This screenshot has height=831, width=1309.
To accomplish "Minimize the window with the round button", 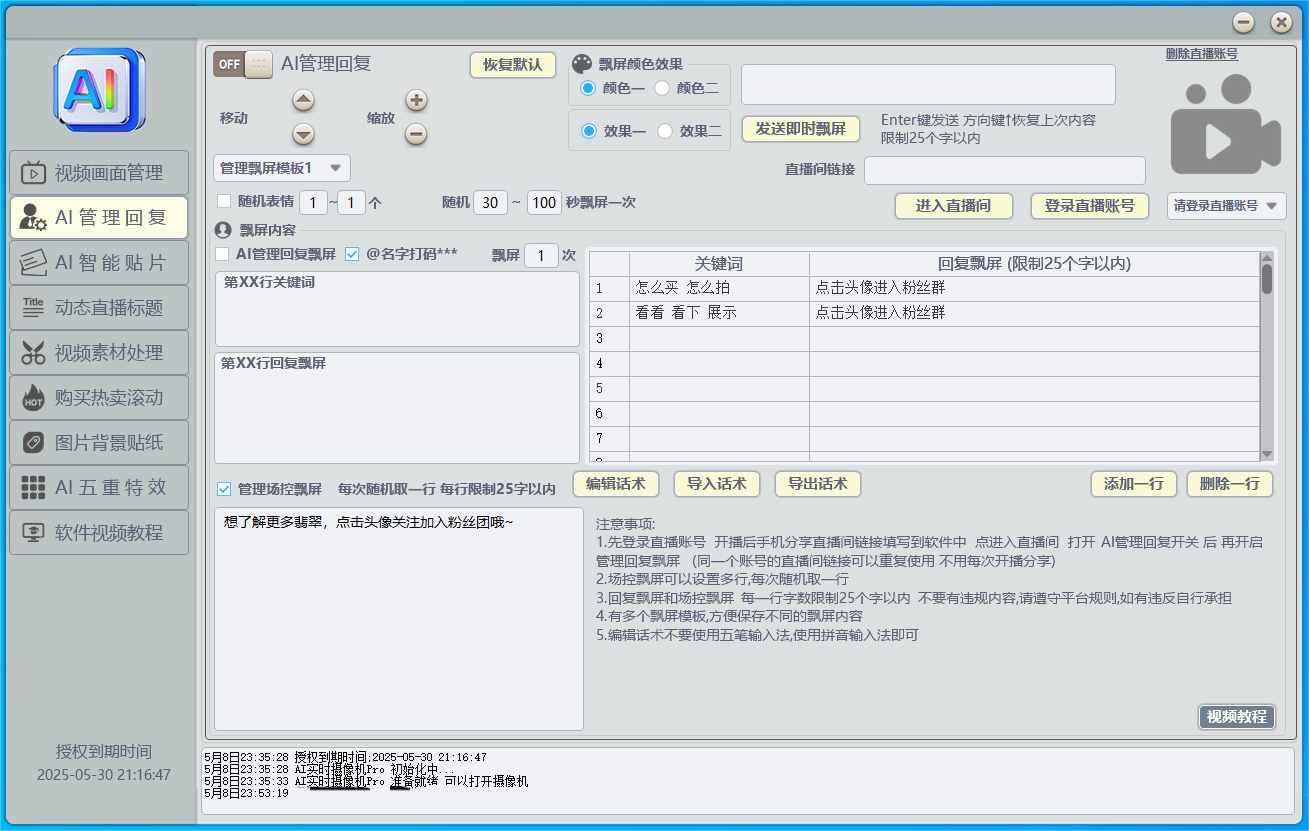I will click(1244, 22).
